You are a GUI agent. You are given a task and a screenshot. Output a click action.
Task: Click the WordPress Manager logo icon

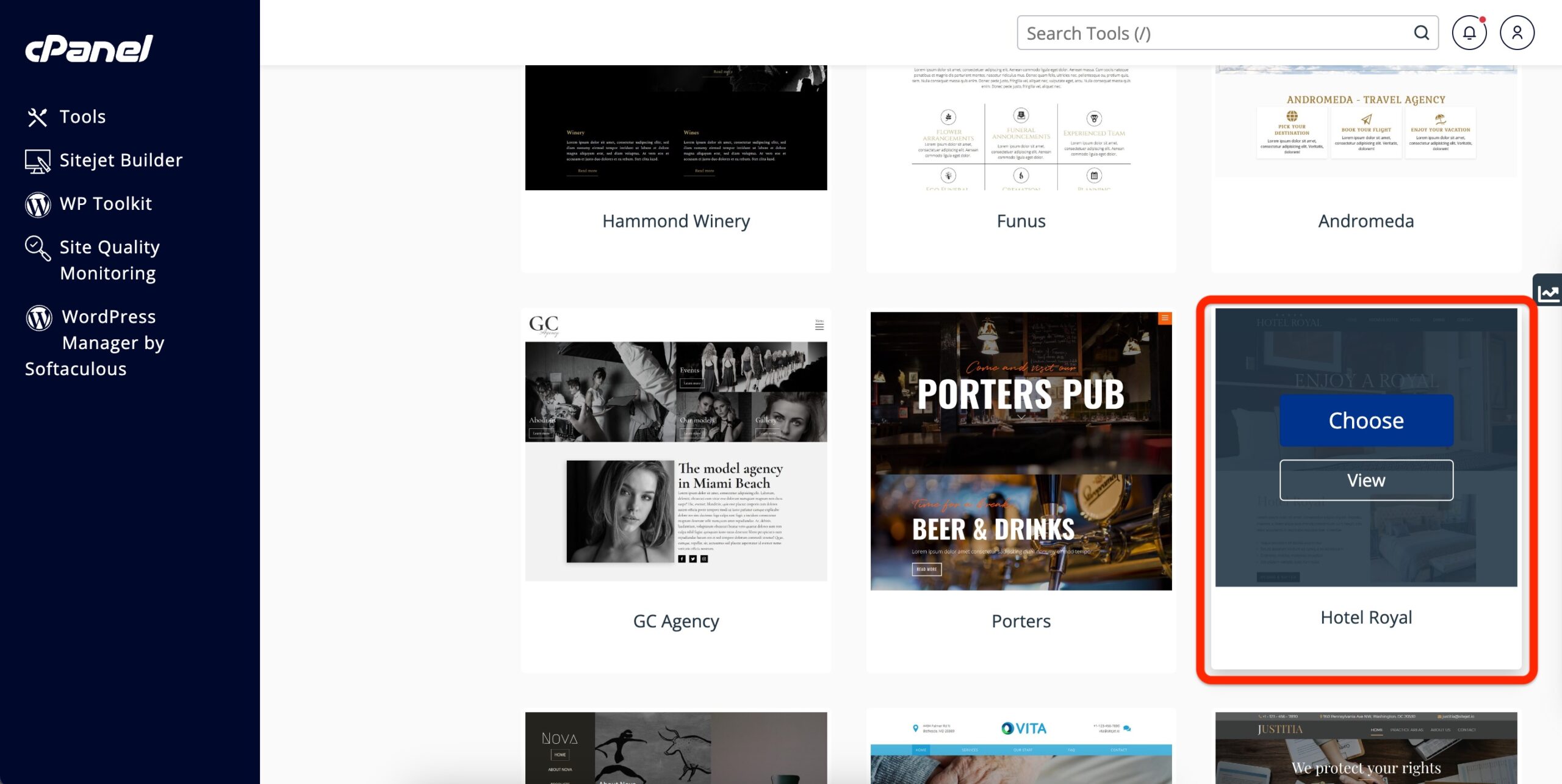[x=39, y=317]
